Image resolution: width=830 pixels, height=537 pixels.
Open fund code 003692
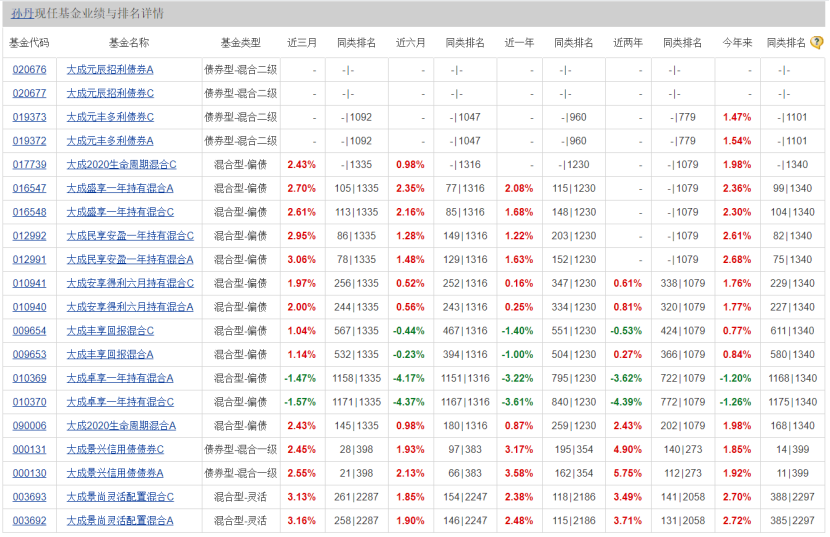click(x=30, y=521)
